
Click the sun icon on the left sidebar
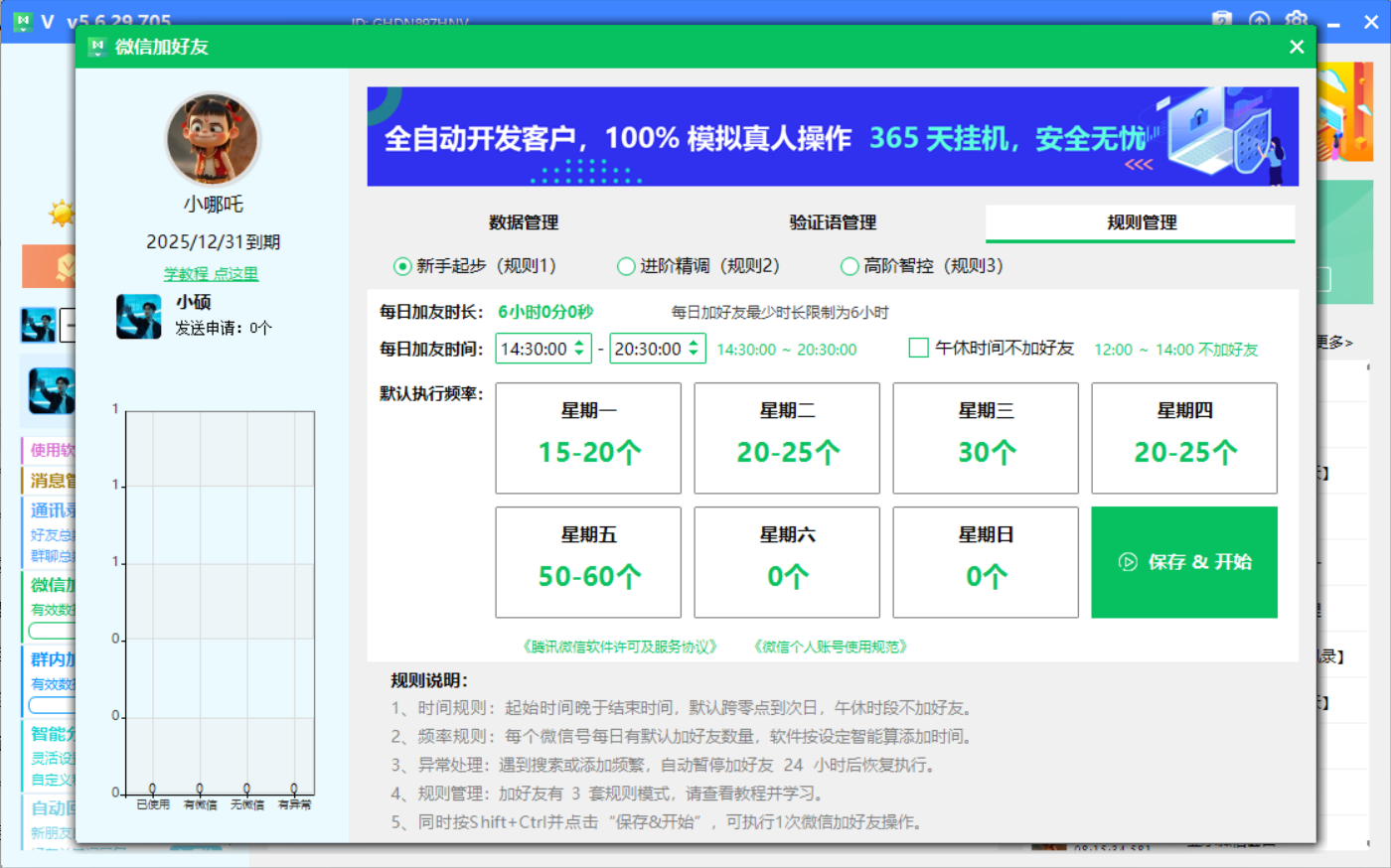[x=62, y=214]
